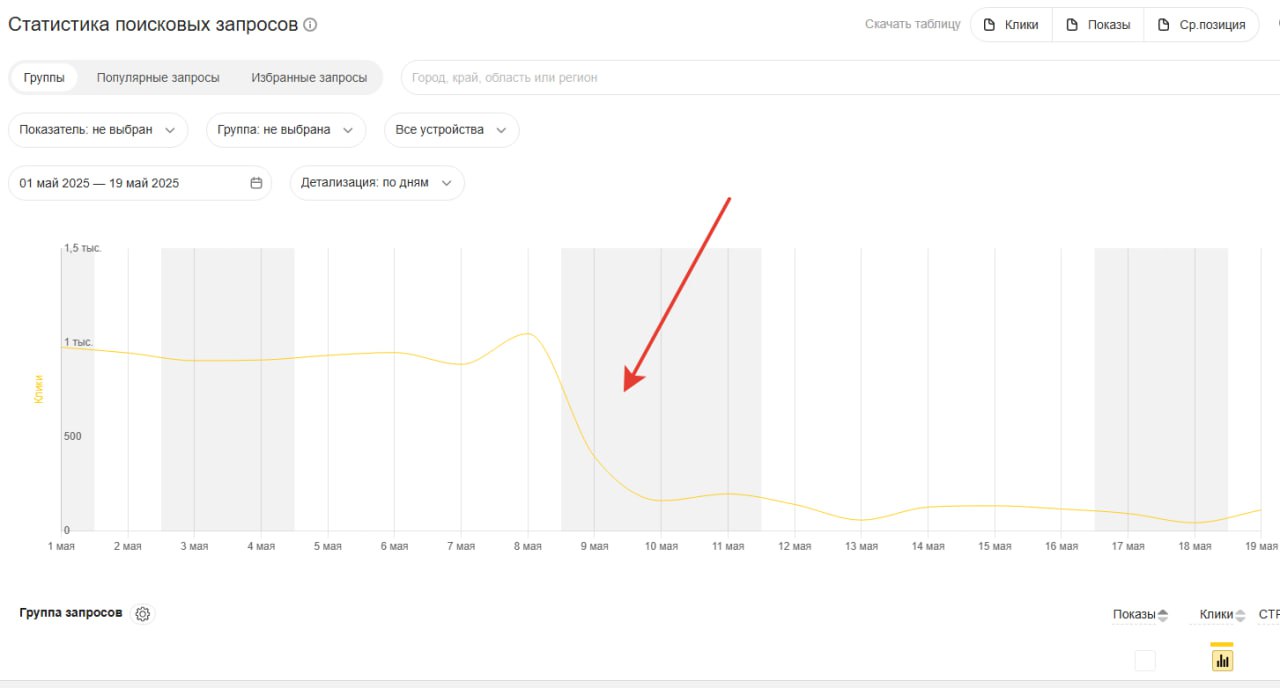The image size is (1280, 688).
Task: Open the Детализация: по дням dropdown
Action: (x=377, y=183)
